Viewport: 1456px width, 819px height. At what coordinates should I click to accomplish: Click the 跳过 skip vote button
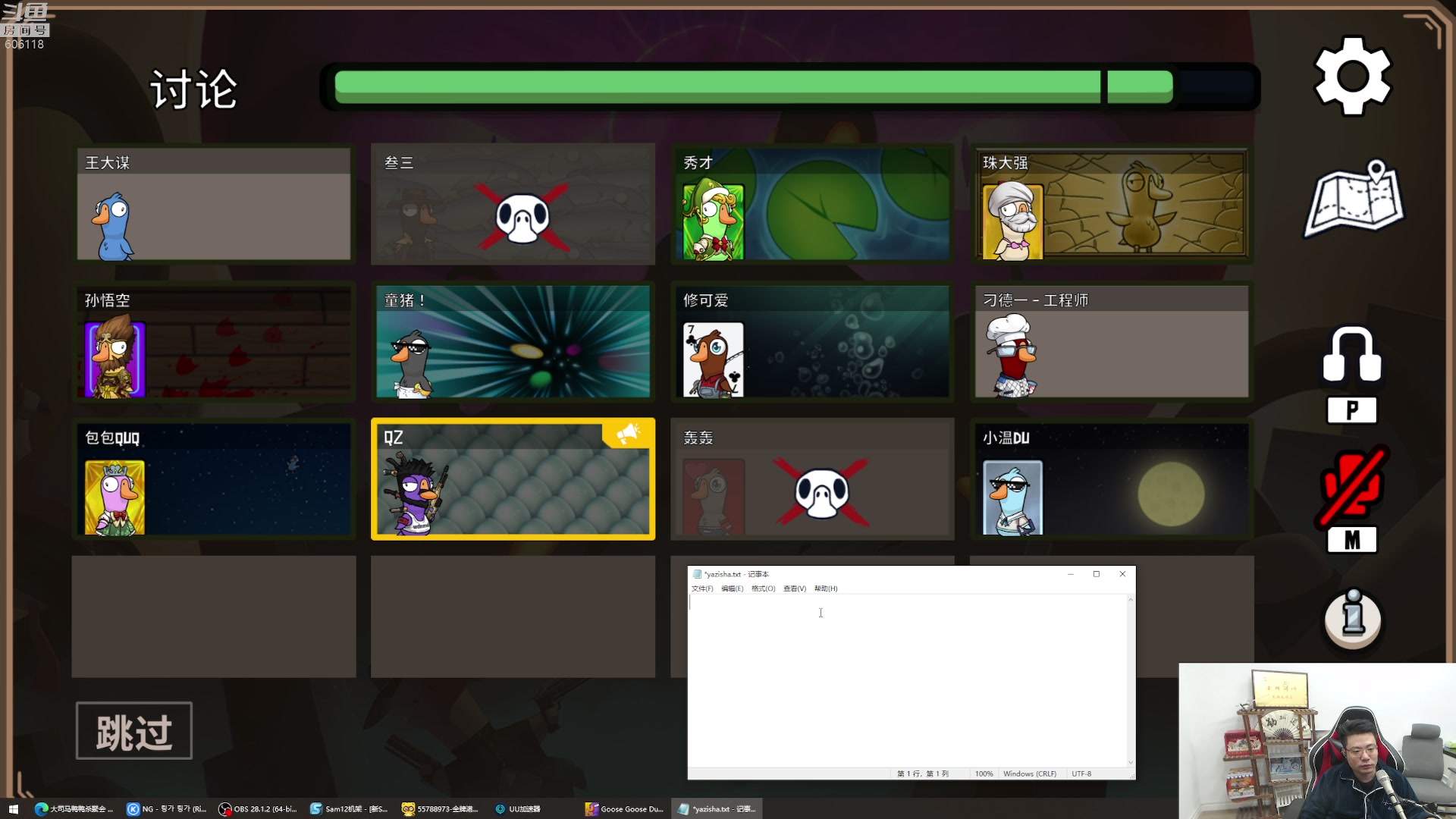tap(134, 731)
